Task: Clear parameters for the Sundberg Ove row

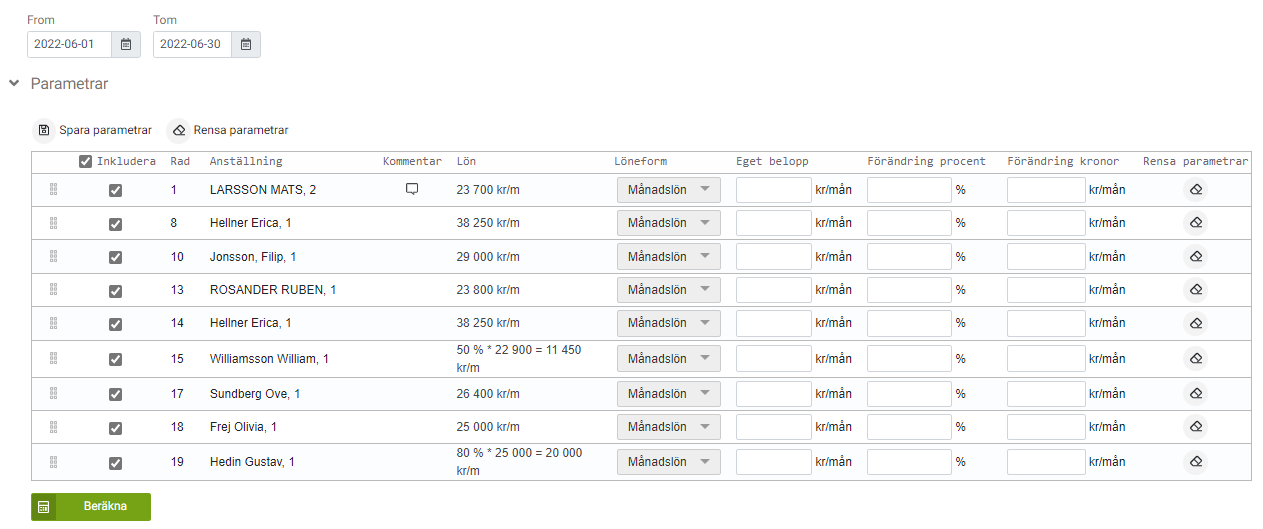Action: [1195, 394]
